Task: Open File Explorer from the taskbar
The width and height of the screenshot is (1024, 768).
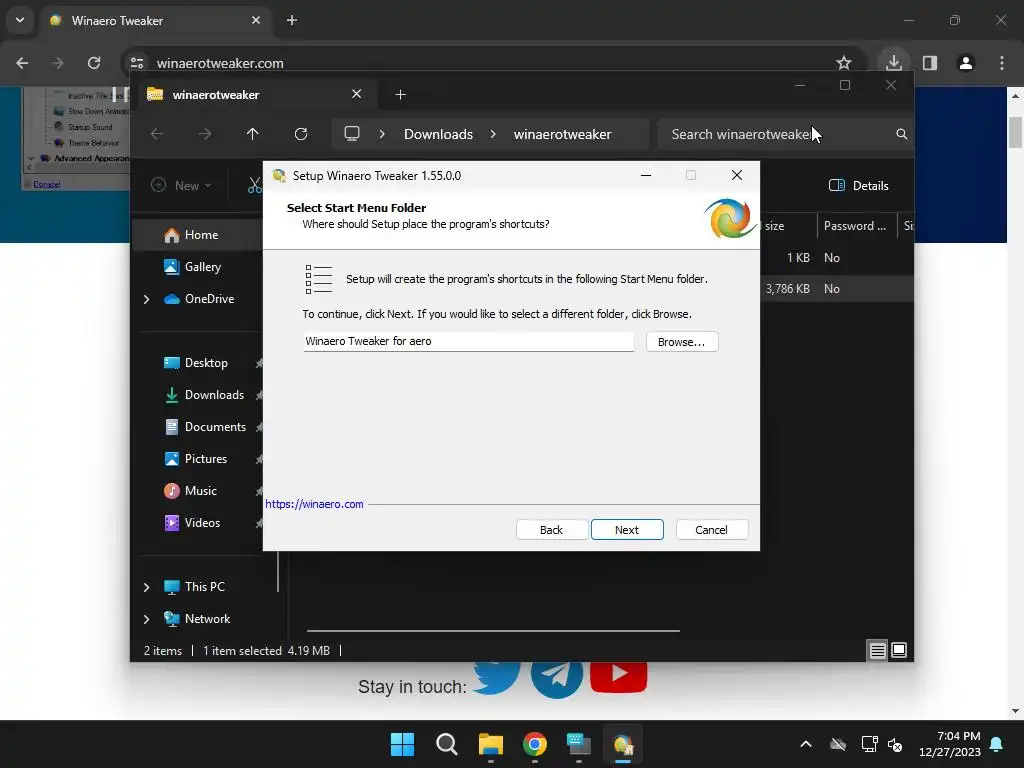Action: [490, 744]
